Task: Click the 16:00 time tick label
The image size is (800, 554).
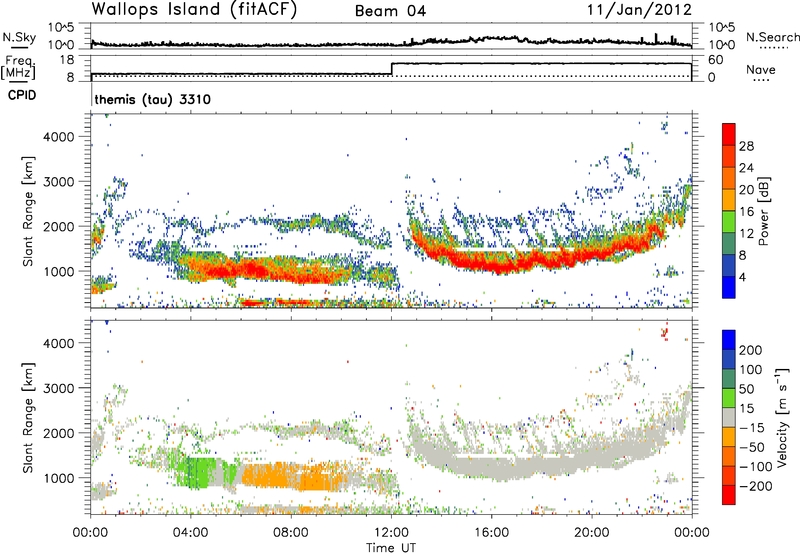Action: pos(491,533)
